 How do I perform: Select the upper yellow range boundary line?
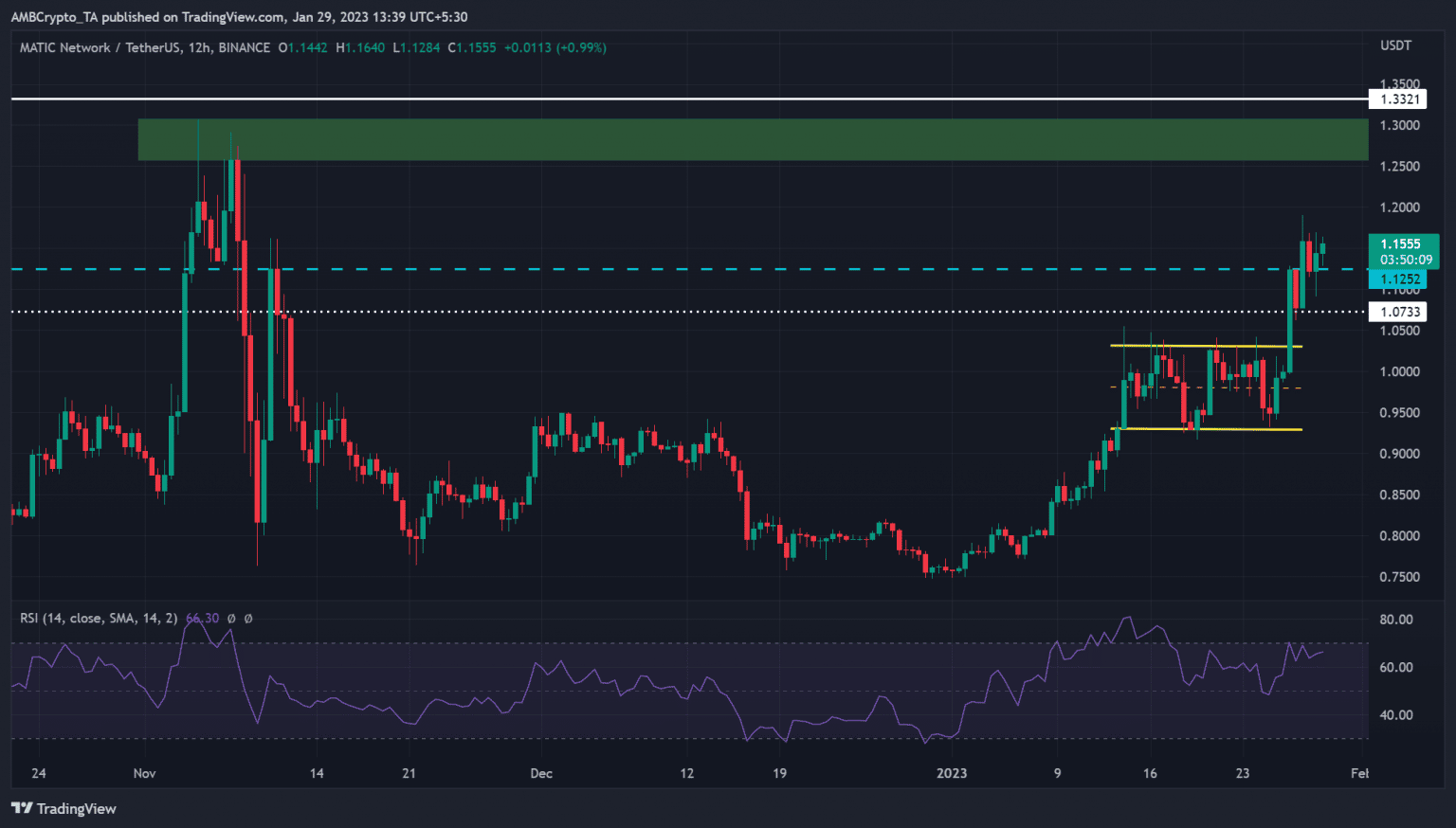1206,346
